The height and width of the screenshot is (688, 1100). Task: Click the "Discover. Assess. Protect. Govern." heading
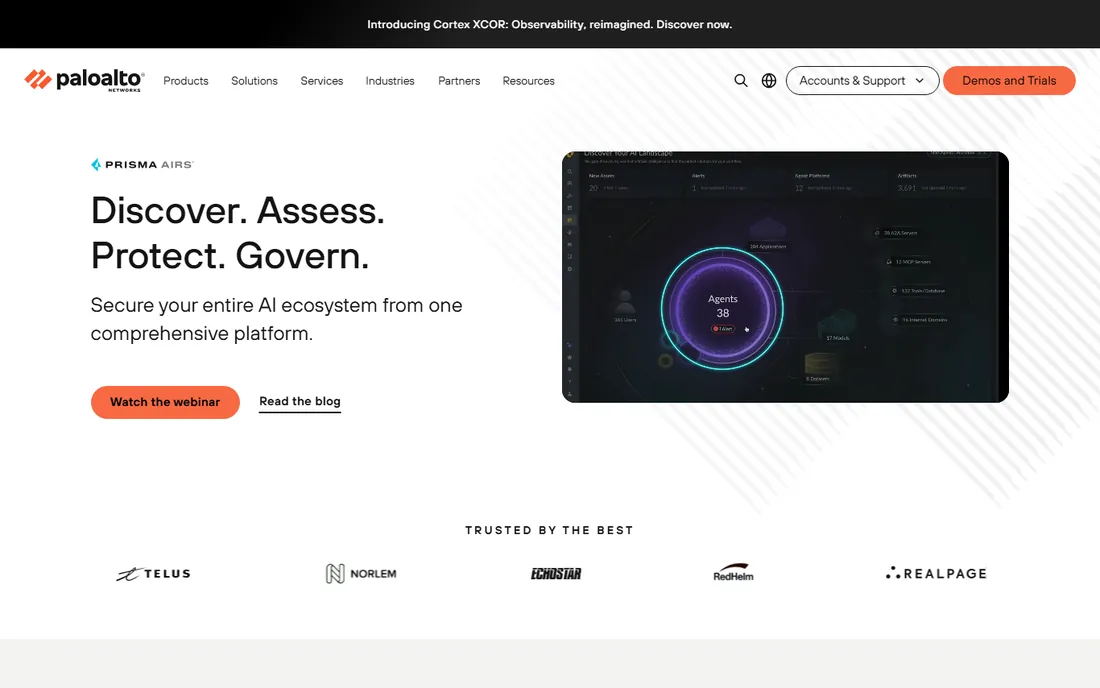[238, 233]
